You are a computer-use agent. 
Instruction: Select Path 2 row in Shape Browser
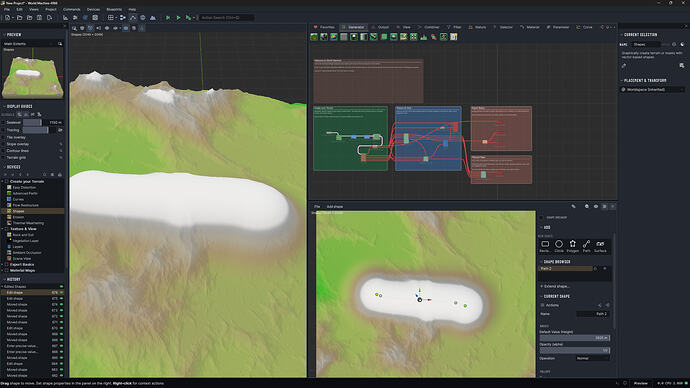point(566,268)
